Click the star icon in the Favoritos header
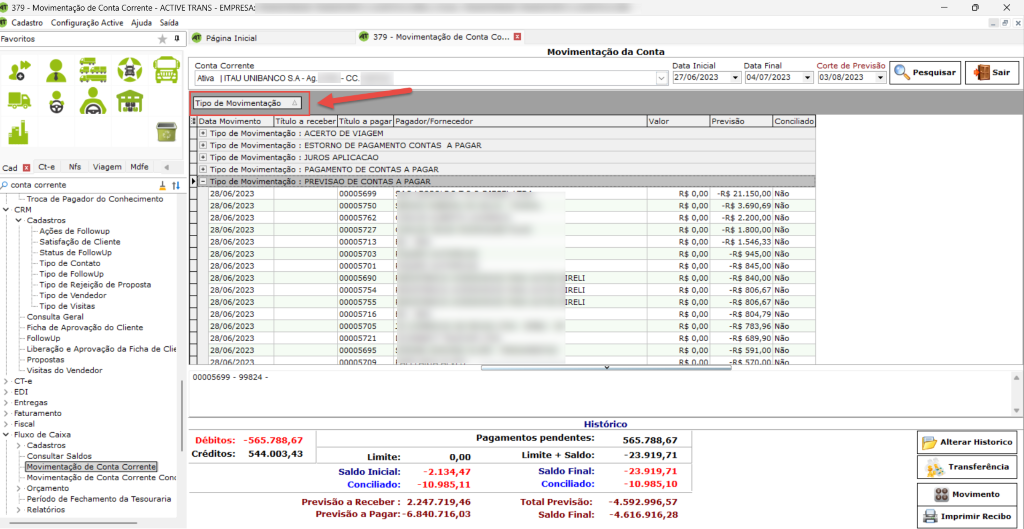Image resolution: width=1024 pixels, height=529 pixels. click(x=163, y=39)
